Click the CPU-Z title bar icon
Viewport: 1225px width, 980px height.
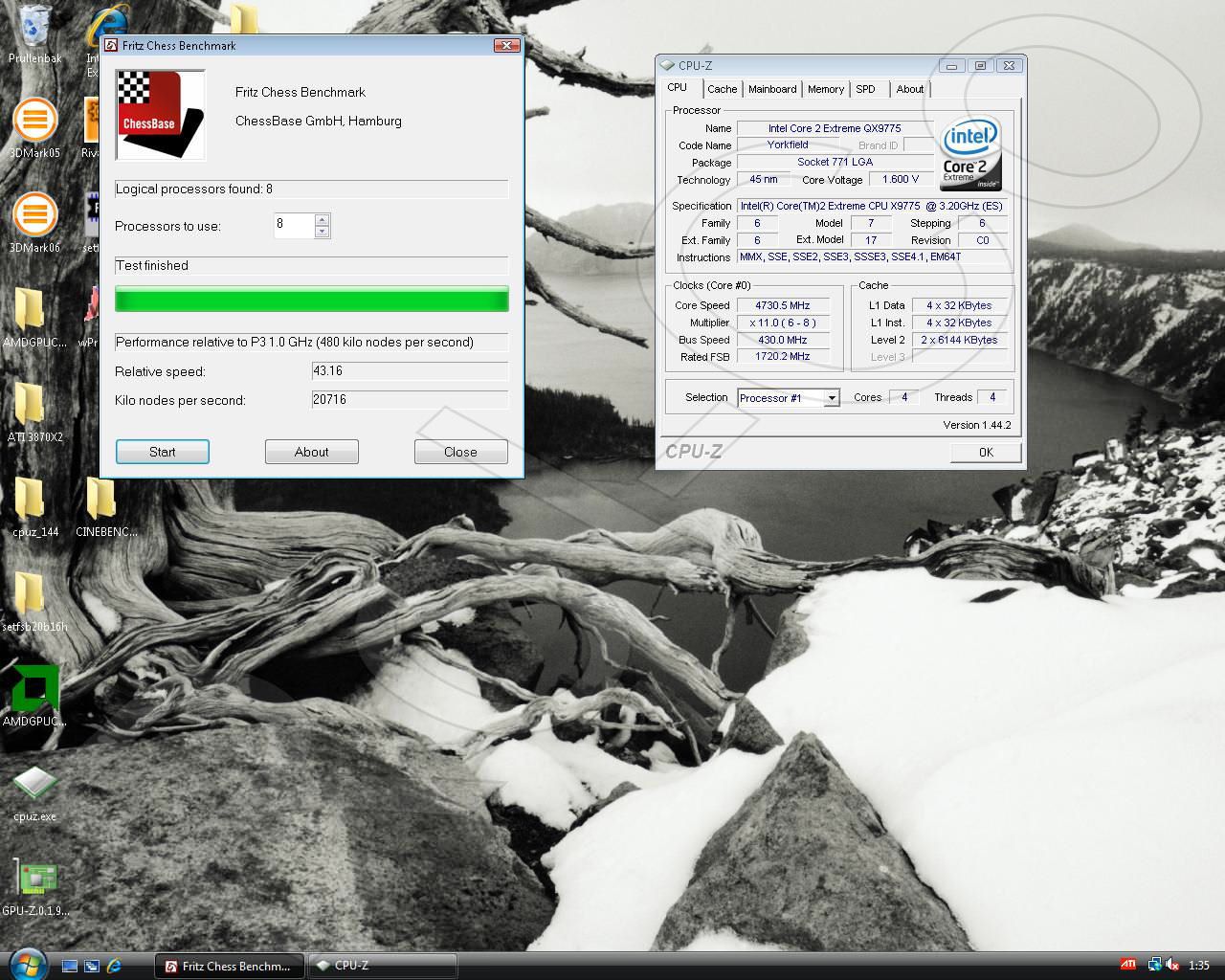pos(667,65)
